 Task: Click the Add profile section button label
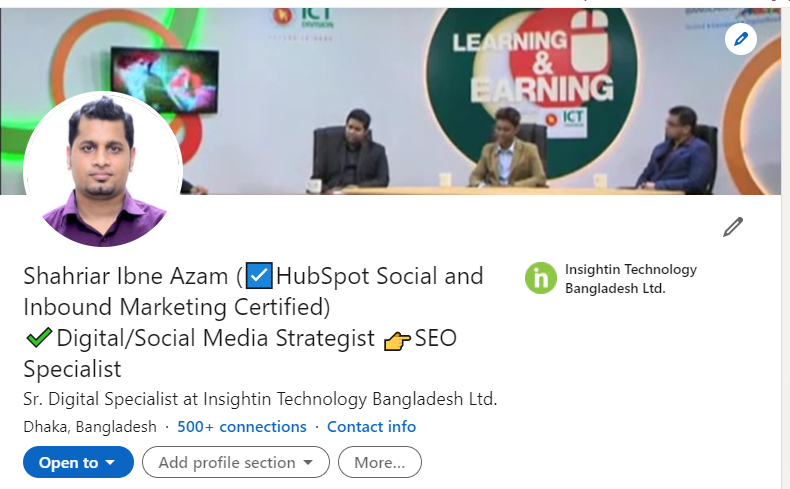tap(227, 462)
